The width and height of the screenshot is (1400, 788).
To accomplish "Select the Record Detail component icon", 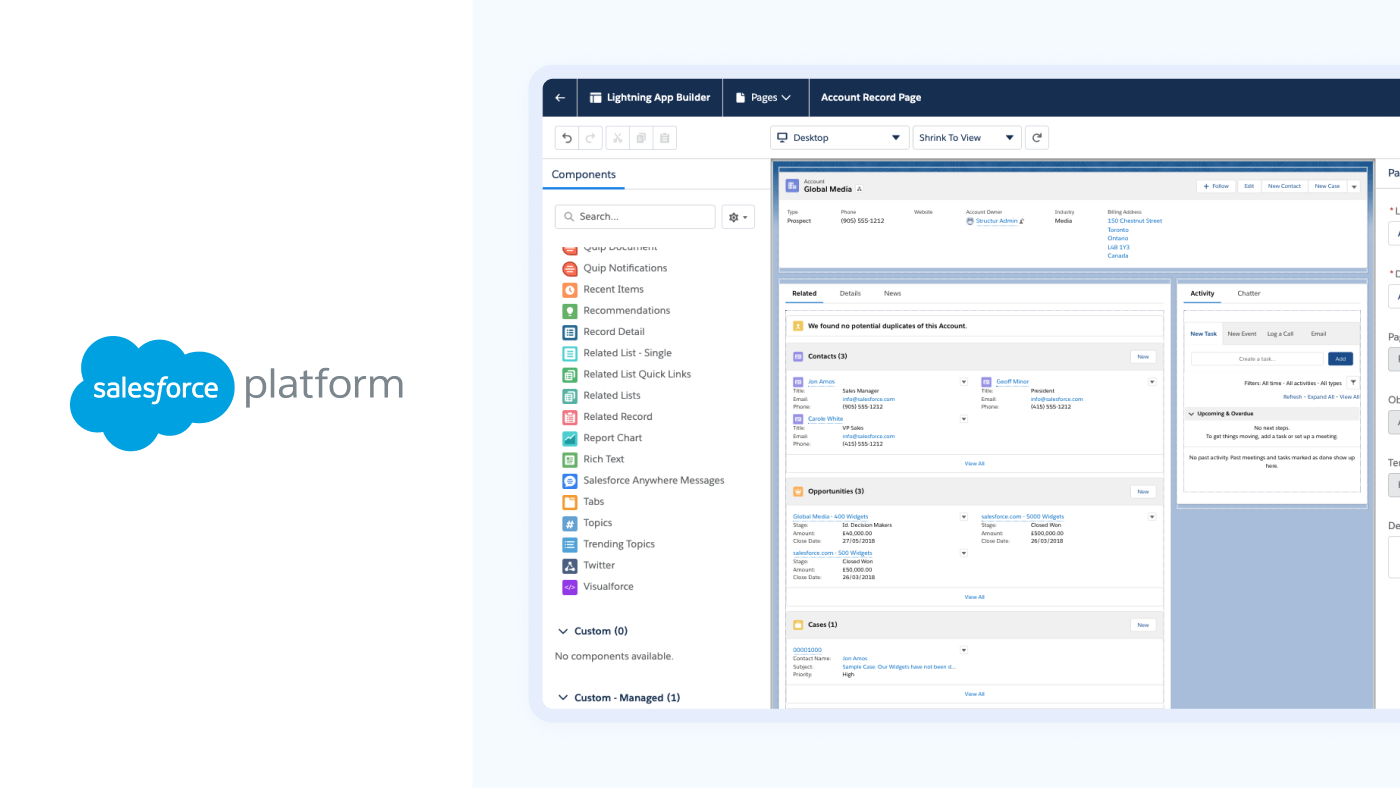I will pyautogui.click(x=569, y=332).
